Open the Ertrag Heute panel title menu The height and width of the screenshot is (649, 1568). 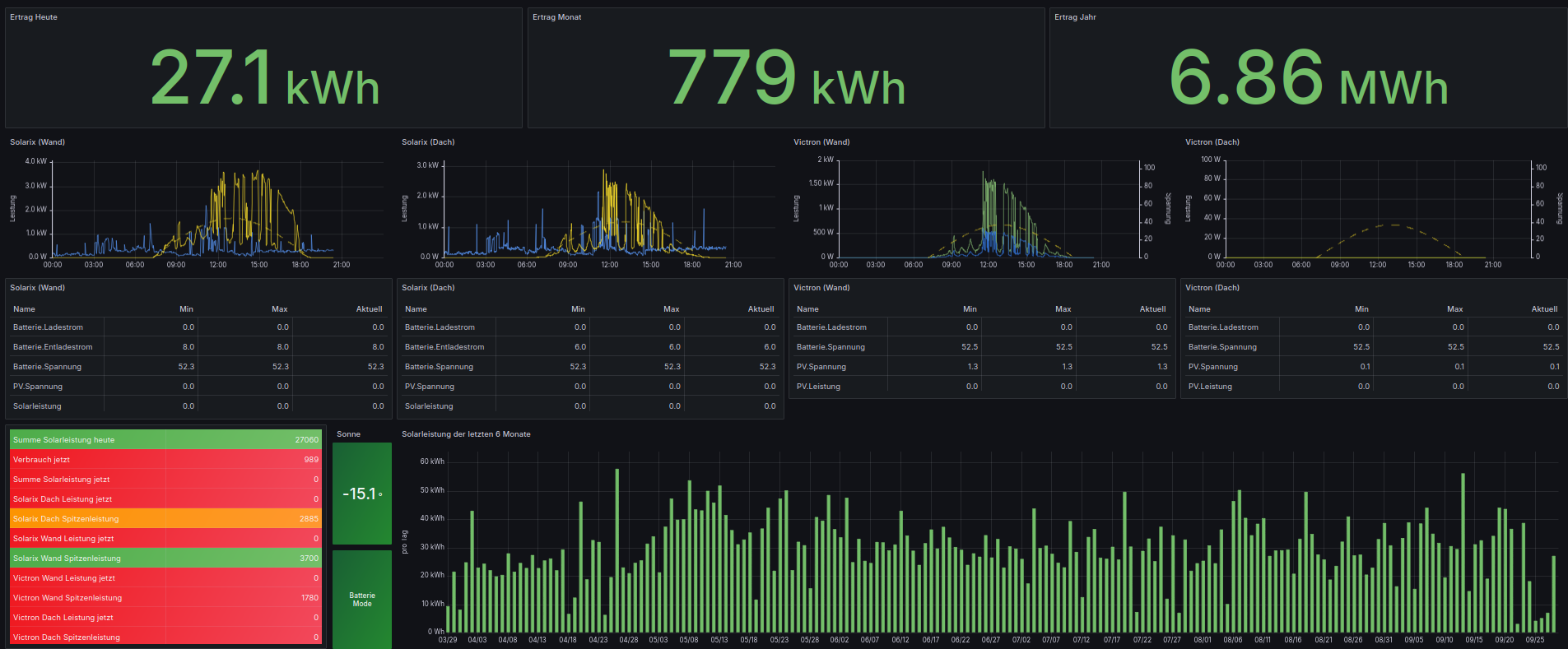tap(34, 17)
